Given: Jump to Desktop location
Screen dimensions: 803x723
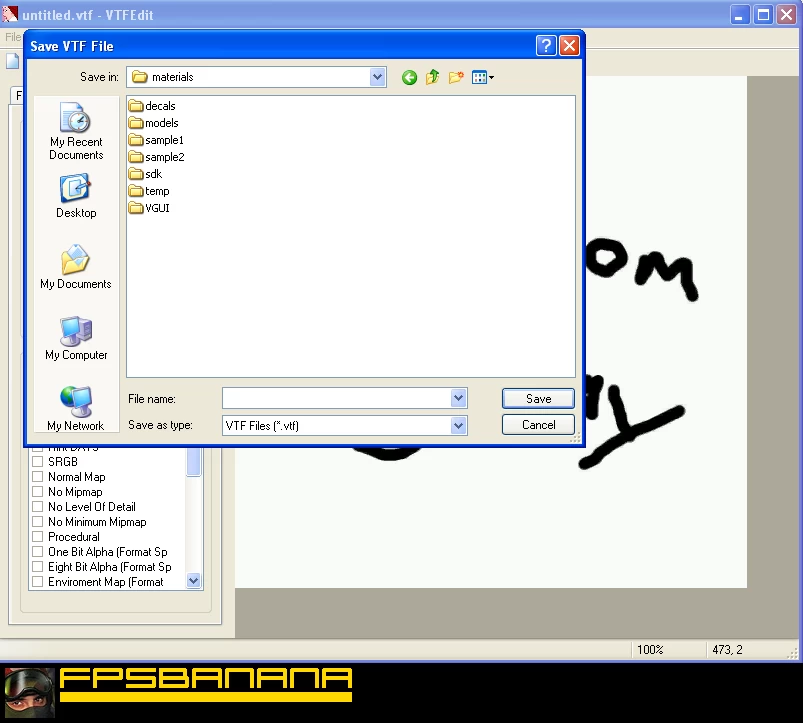Looking at the screenshot, I should [76, 196].
